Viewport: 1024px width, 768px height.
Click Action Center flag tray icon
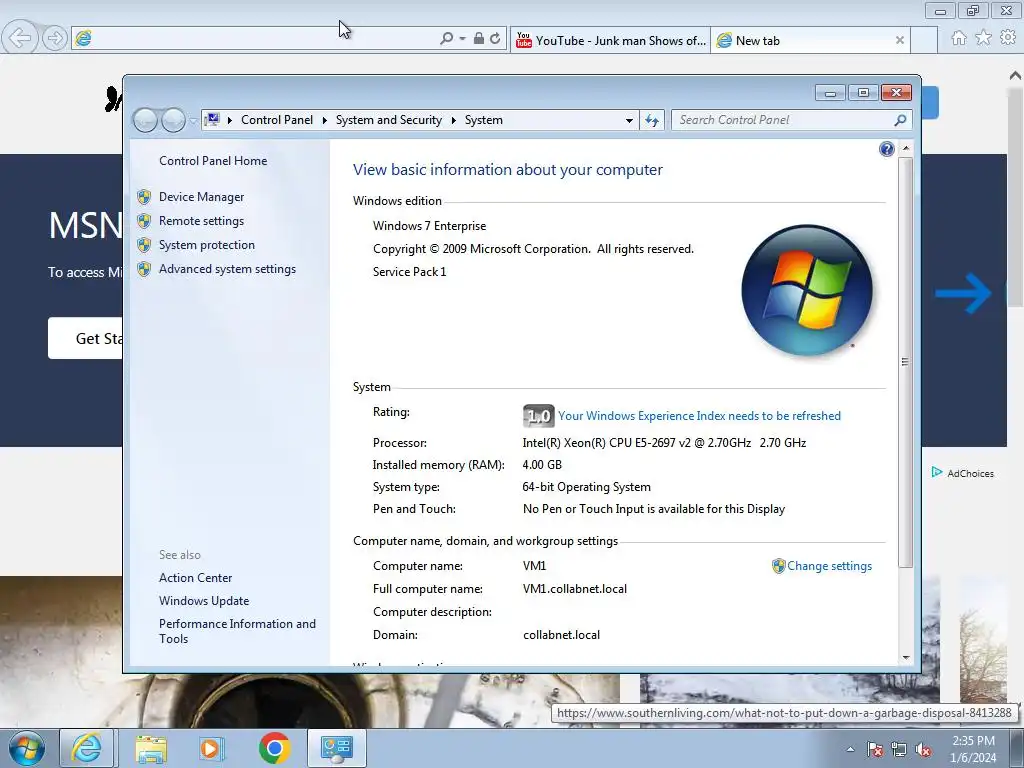pyautogui.click(x=875, y=749)
